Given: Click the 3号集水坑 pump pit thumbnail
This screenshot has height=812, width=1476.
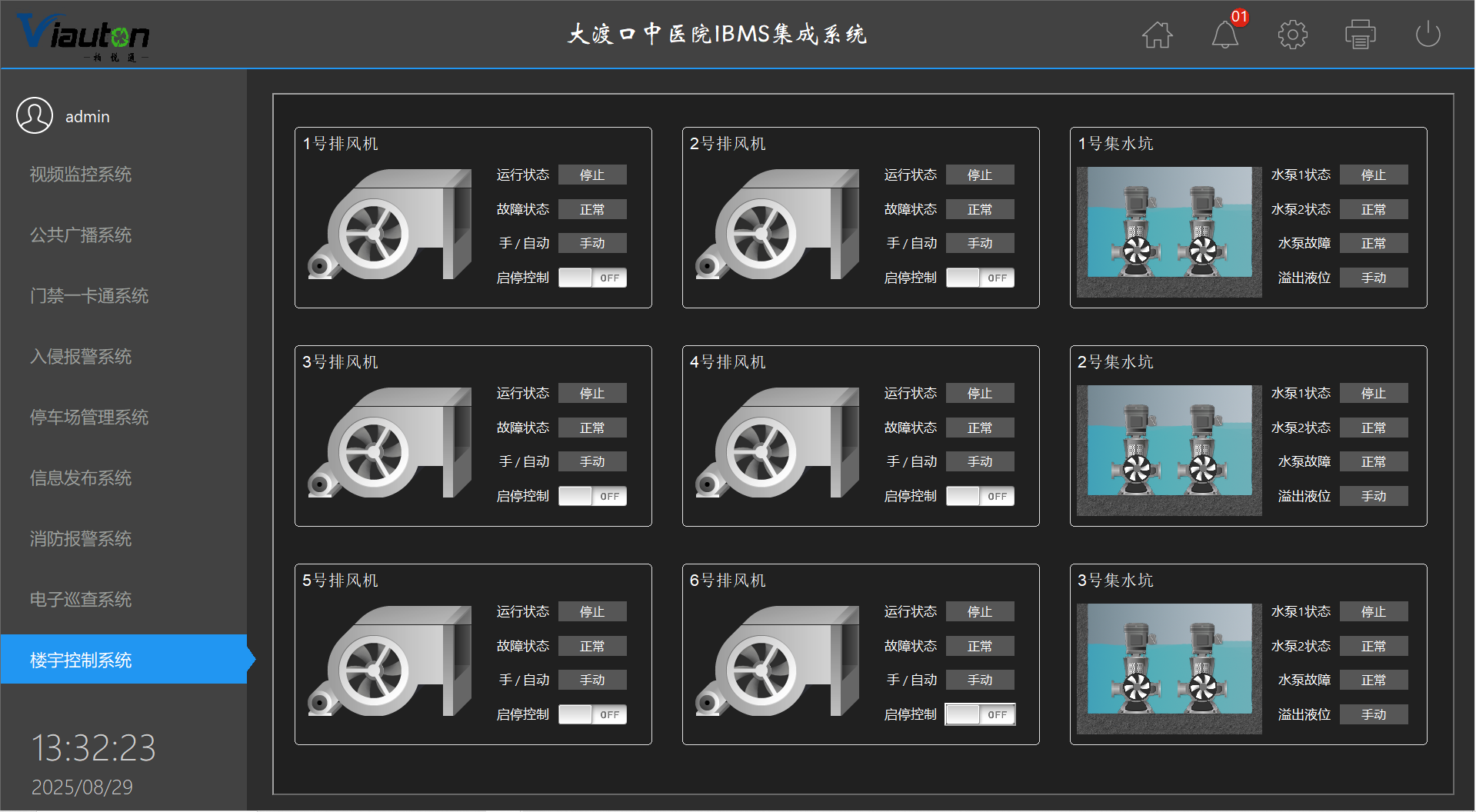Looking at the screenshot, I should point(1169,668).
